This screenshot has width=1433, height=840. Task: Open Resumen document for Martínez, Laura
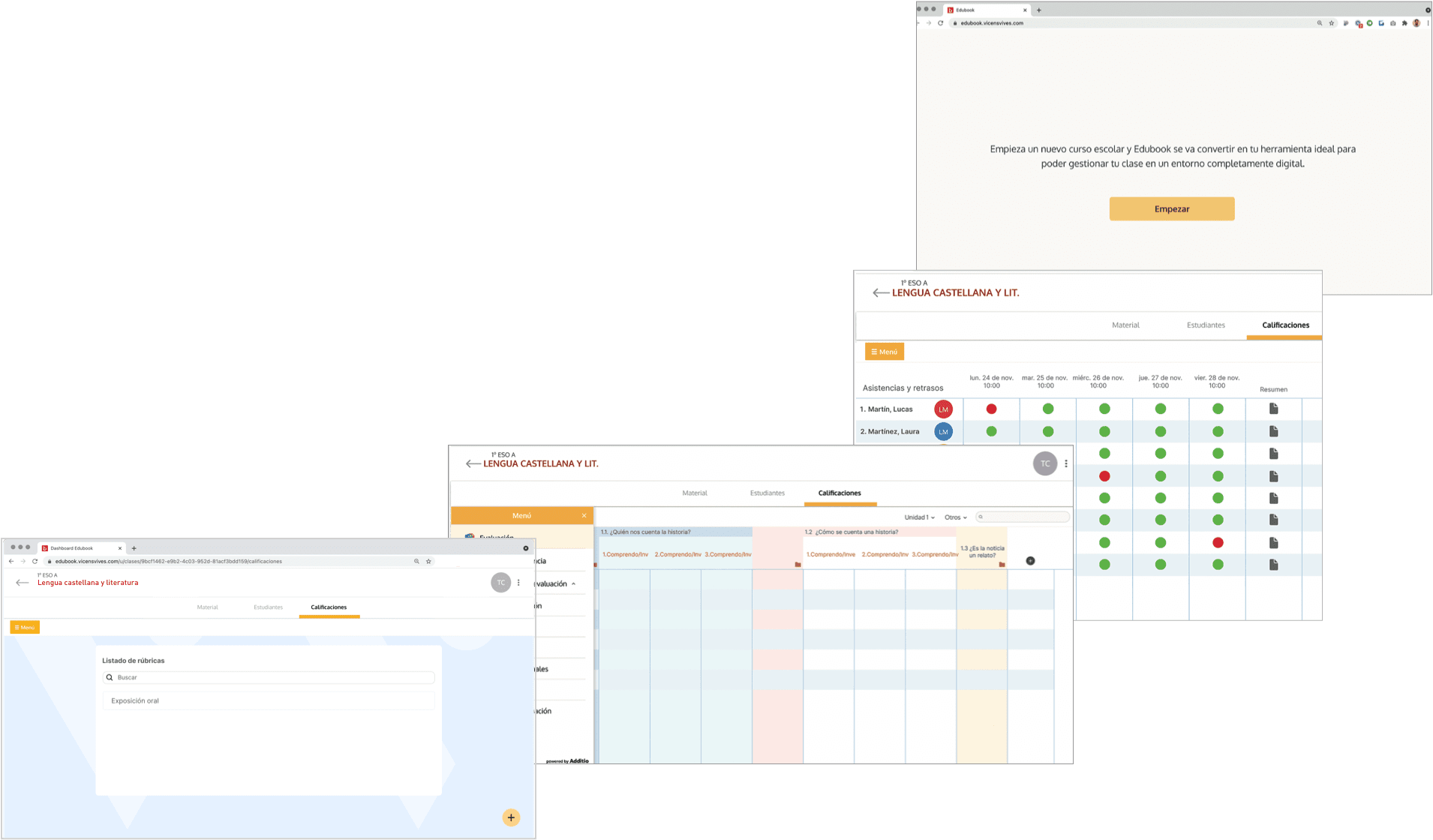(x=1273, y=431)
